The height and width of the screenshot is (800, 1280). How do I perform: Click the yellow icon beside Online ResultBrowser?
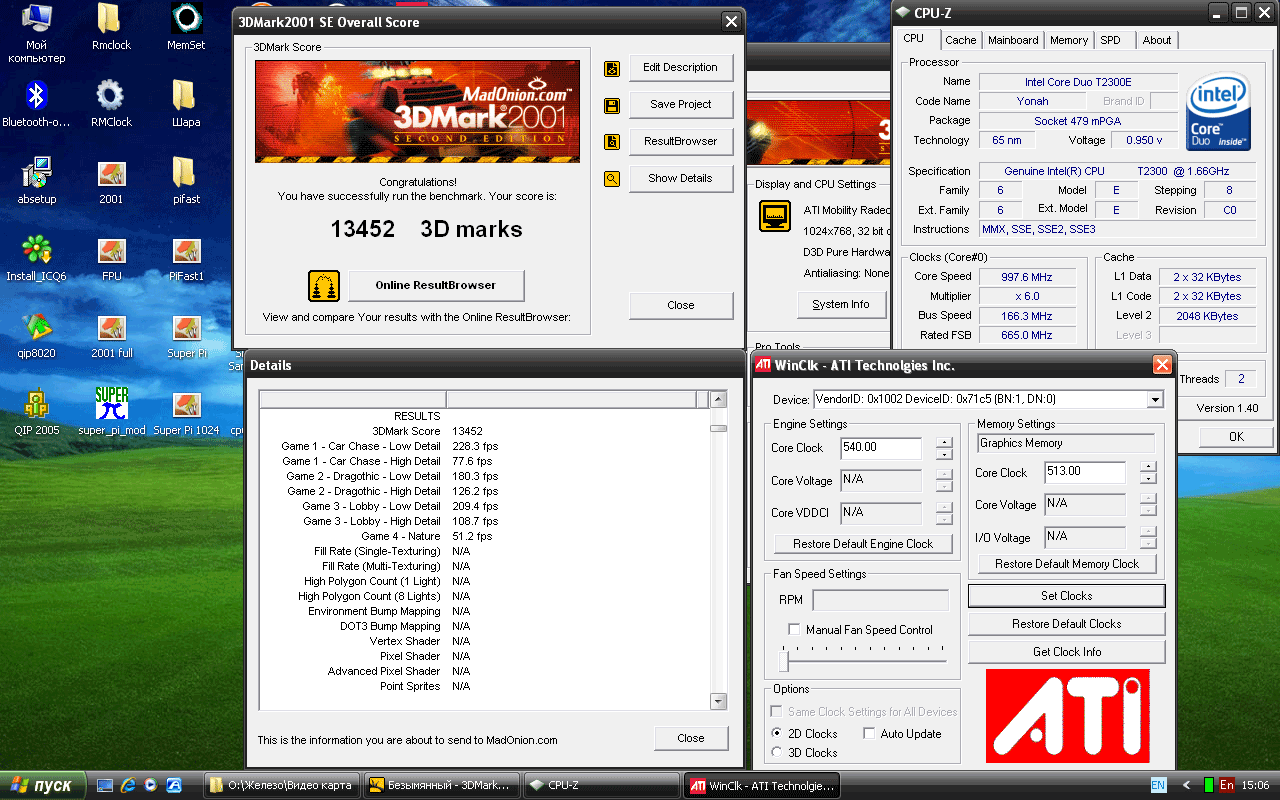pos(324,286)
